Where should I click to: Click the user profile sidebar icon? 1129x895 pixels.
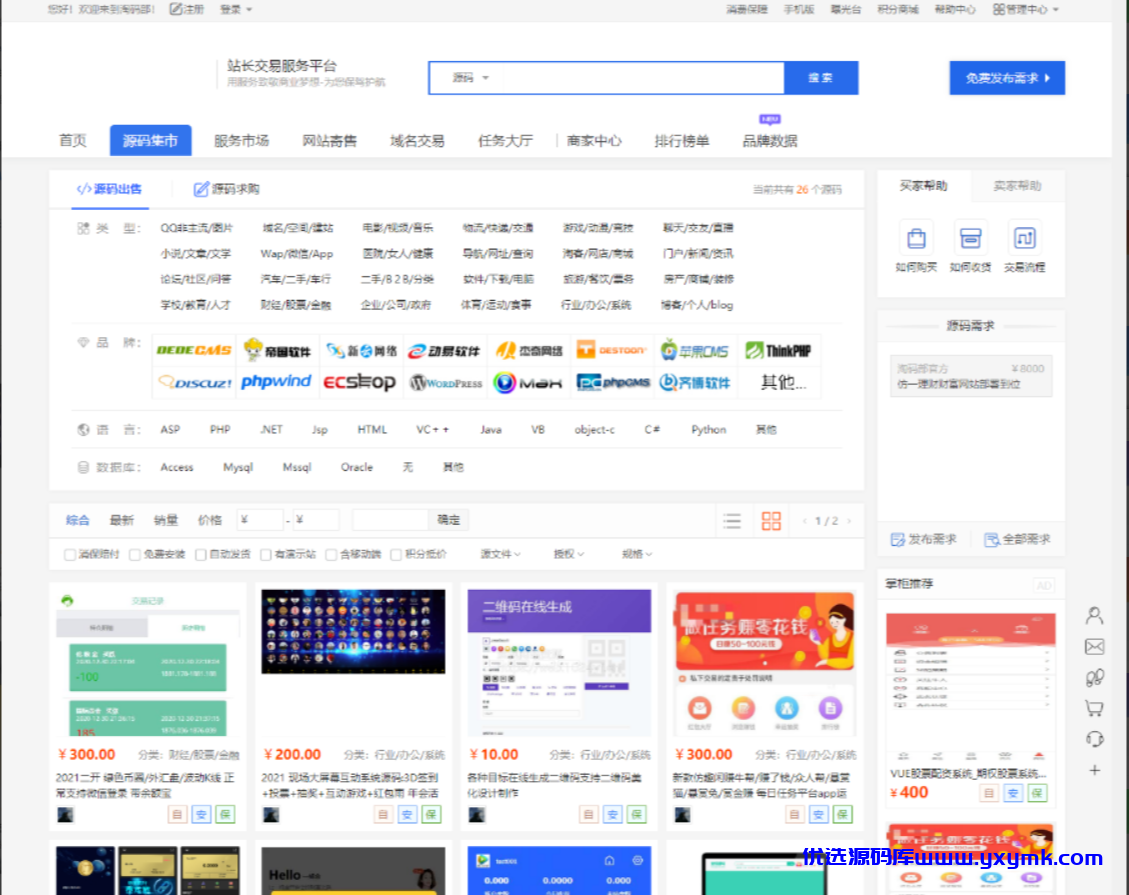click(x=1094, y=616)
